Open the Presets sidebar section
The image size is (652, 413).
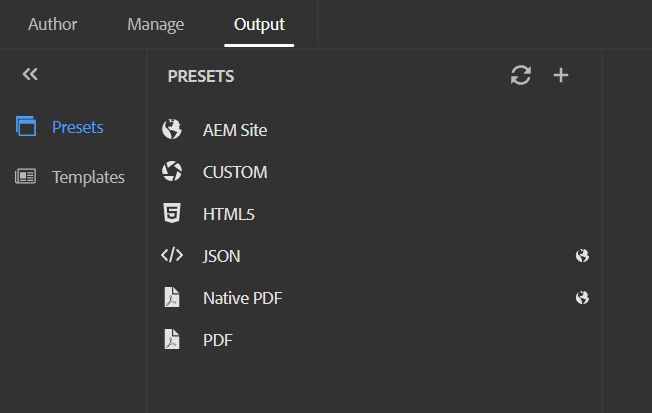point(78,127)
